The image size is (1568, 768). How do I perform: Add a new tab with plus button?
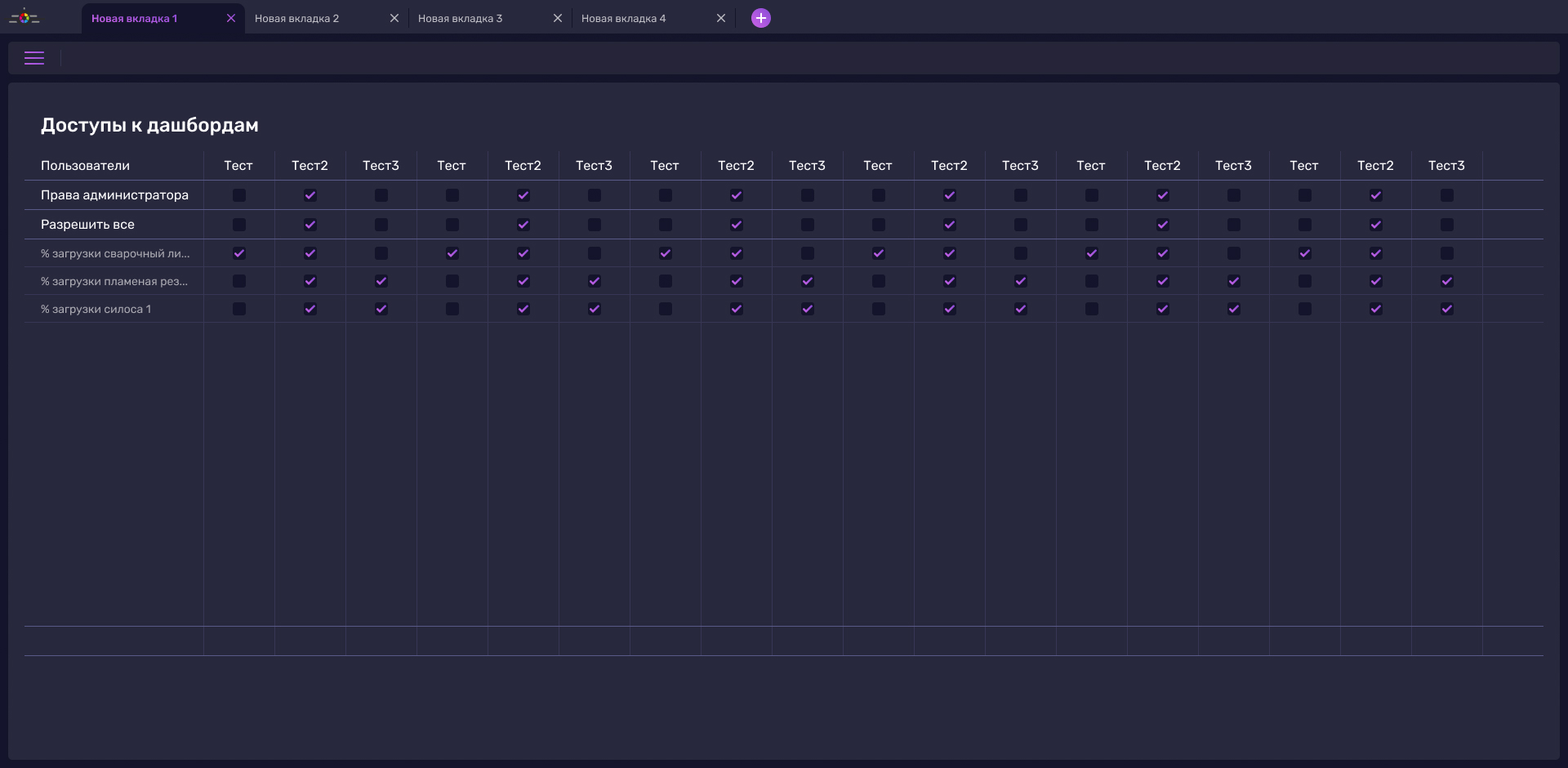coord(760,18)
